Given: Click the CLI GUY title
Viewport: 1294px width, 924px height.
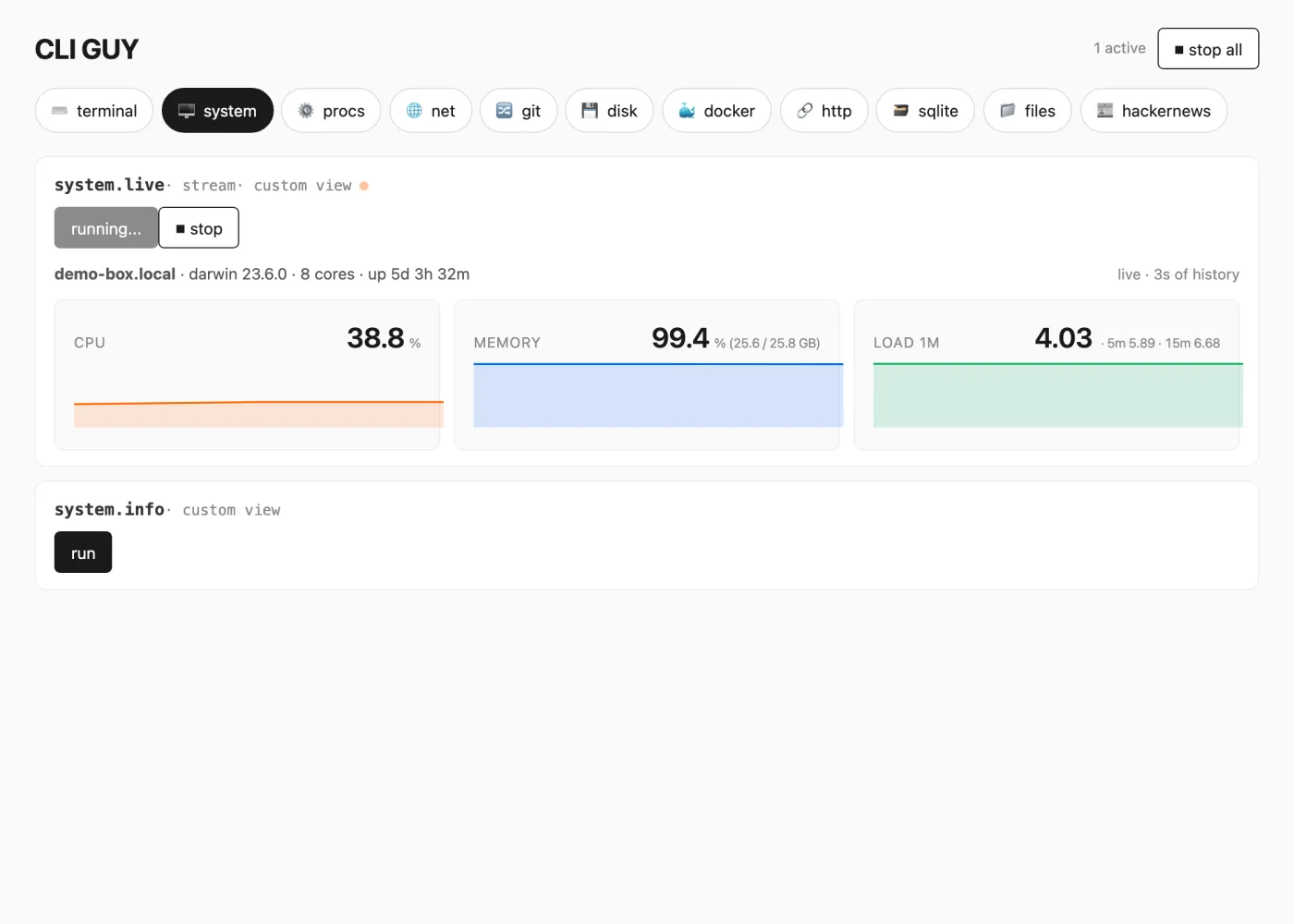Looking at the screenshot, I should tap(87, 49).
